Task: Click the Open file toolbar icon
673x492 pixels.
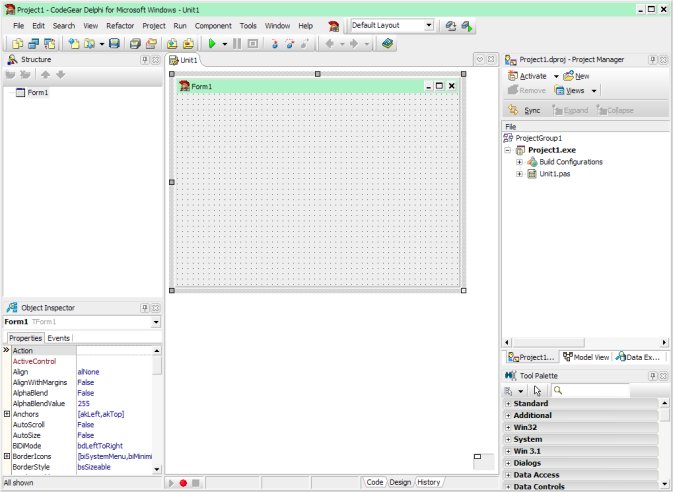Action: (x=89, y=44)
